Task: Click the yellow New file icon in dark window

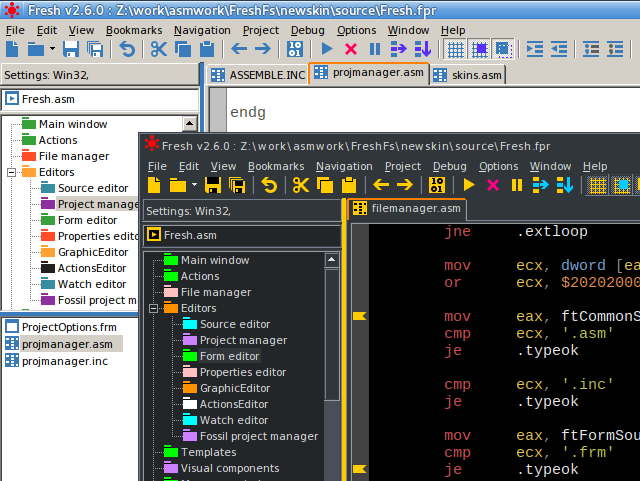Action: [x=154, y=185]
